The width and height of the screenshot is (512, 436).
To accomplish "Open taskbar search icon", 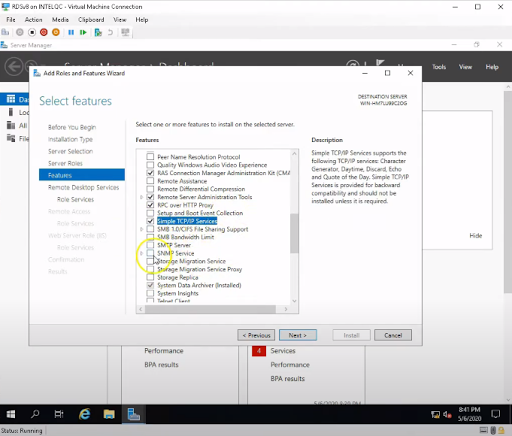I will click(x=35, y=414).
